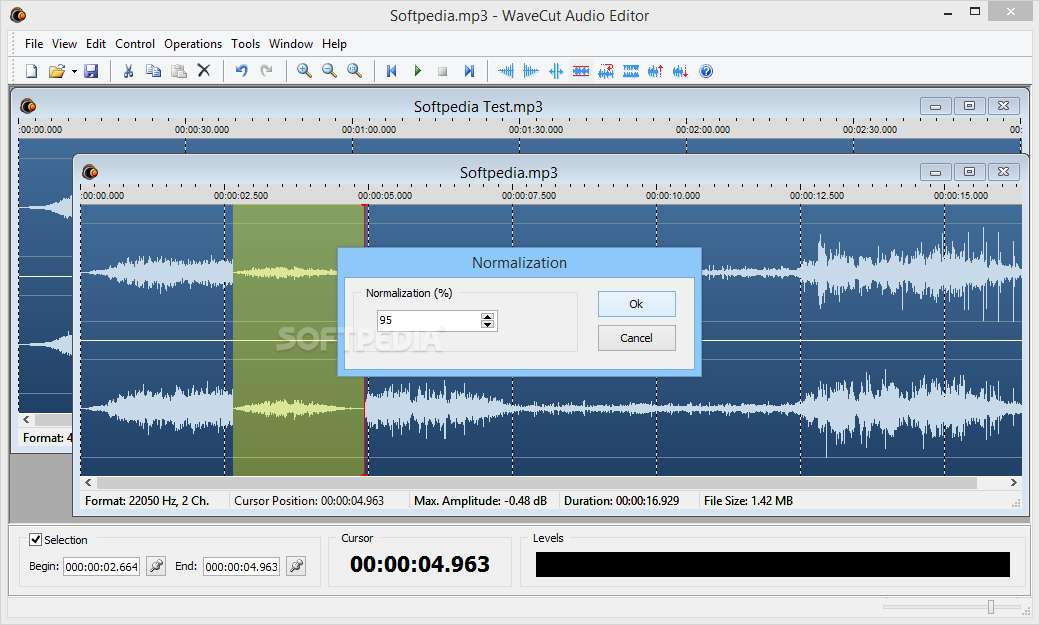Click the waveform icon with red down arrow
This screenshot has width=1040, height=625.
681,71
